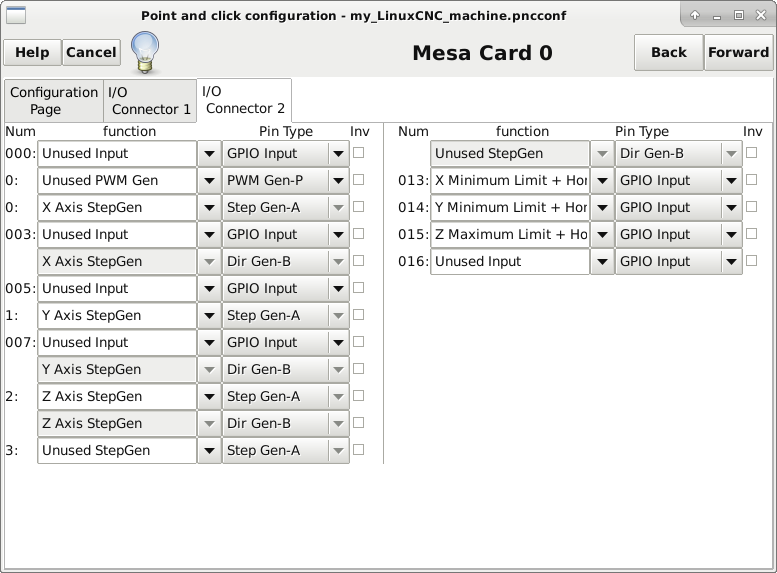This screenshot has width=777, height=573.
Task: Open function dropdown for X Minimum Limit
Action: pyautogui.click(x=602, y=180)
